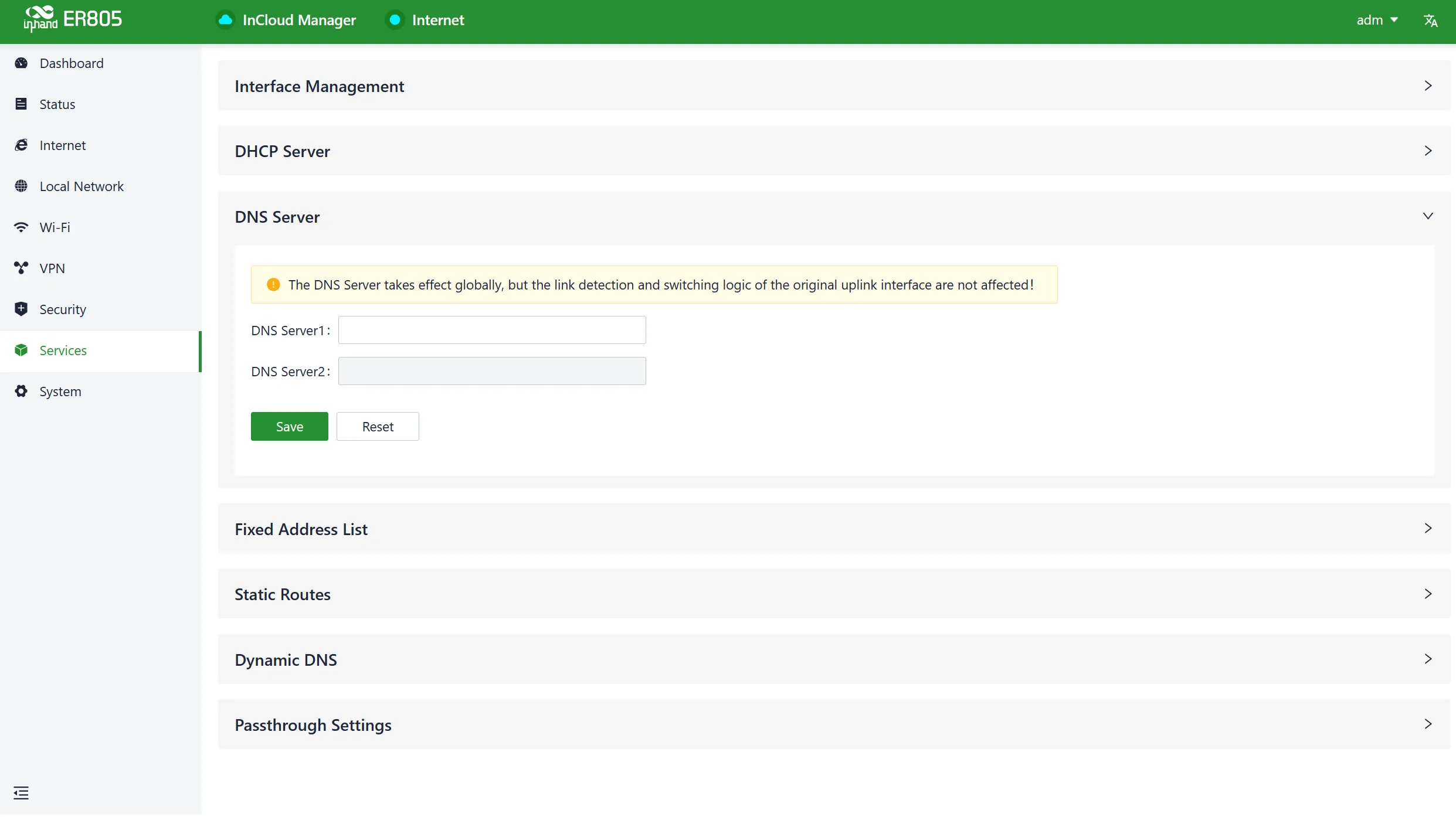The image size is (1456, 817).
Task: Expand the DHCP Server section
Action: click(834, 151)
